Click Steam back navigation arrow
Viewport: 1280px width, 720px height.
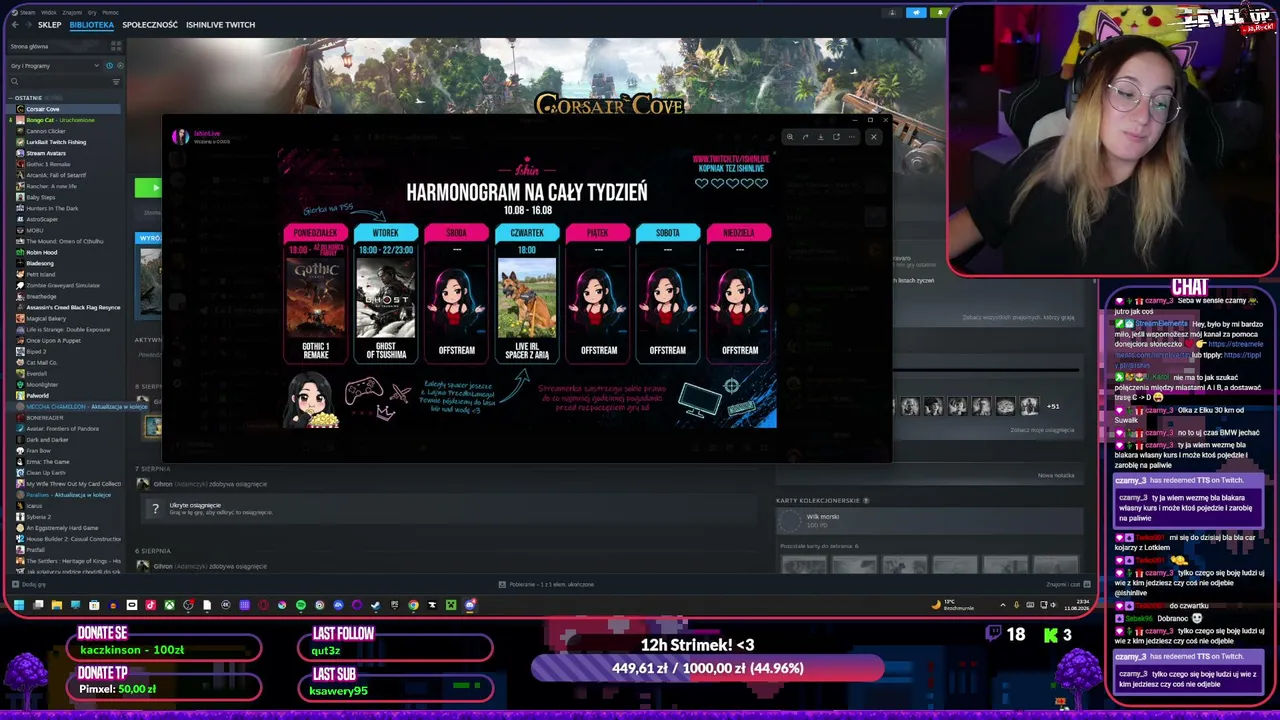coord(14,24)
